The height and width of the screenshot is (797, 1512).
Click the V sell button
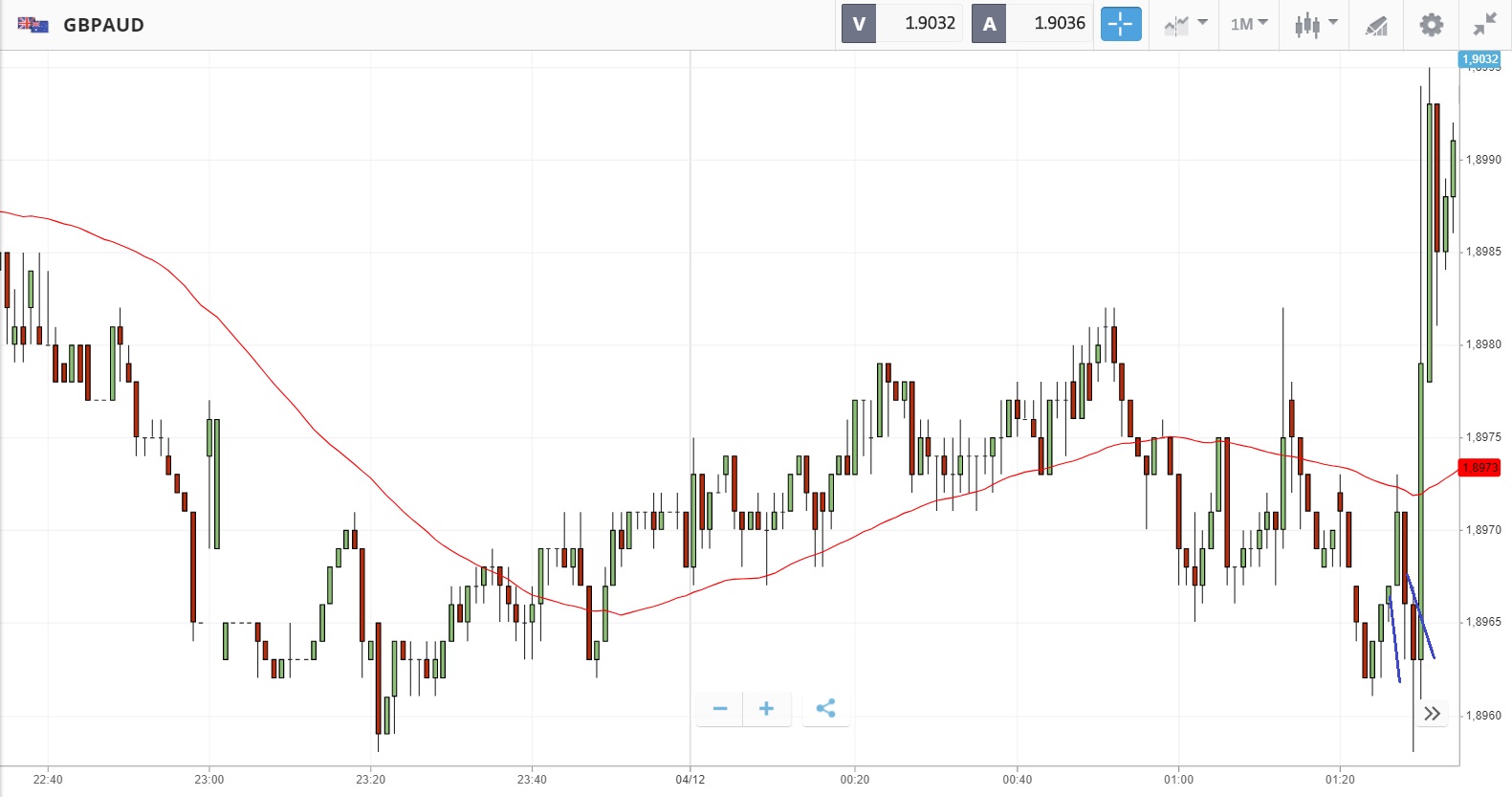click(859, 24)
